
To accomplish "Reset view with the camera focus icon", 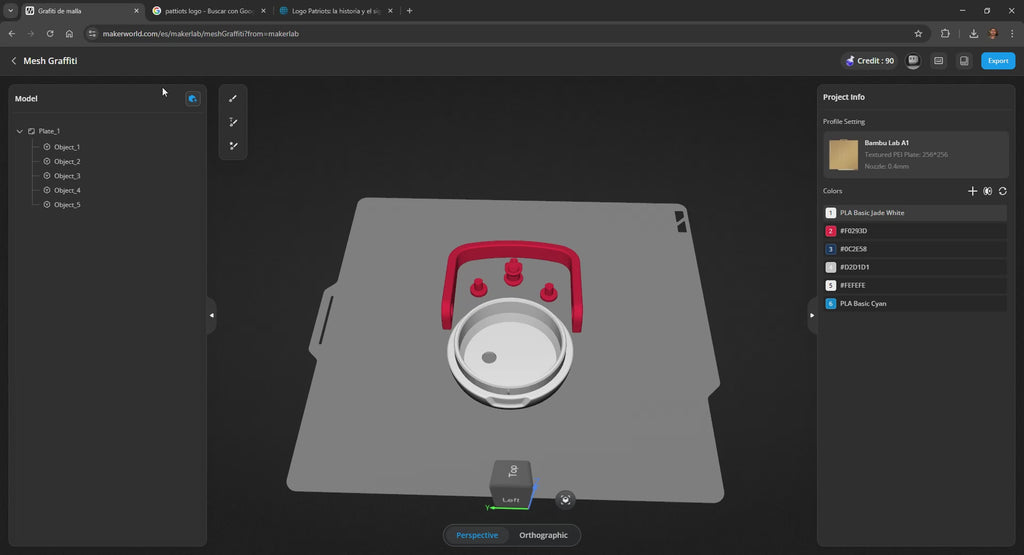I will (566, 500).
